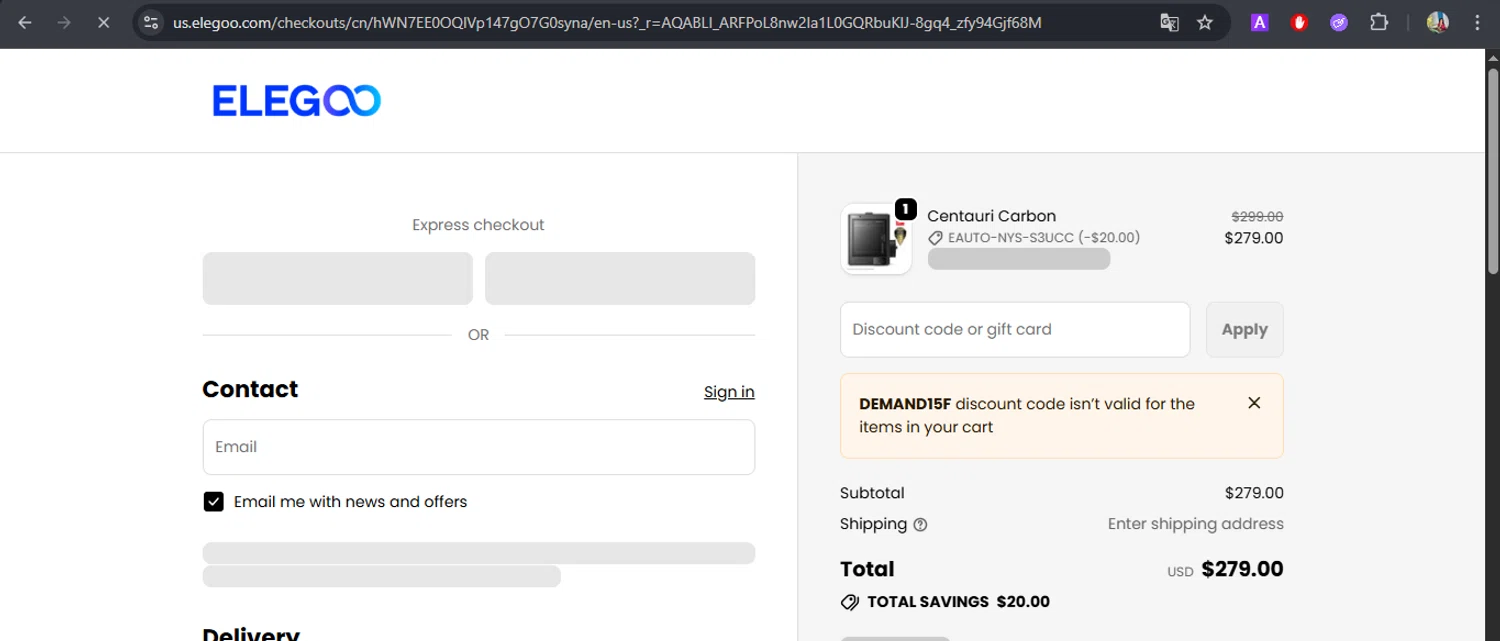Click the Email input field

pyautogui.click(x=478, y=447)
